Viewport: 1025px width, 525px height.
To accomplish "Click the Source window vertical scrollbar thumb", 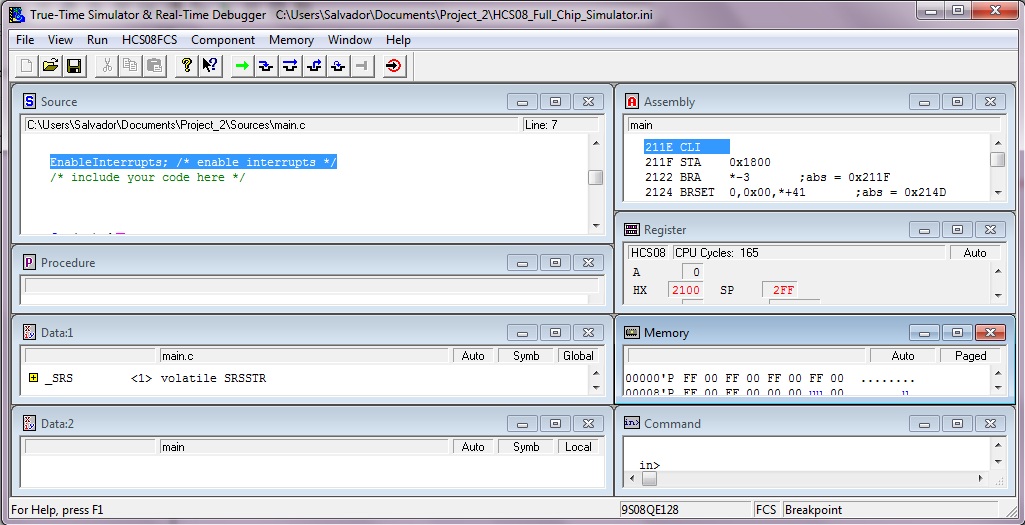I will point(595,178).
